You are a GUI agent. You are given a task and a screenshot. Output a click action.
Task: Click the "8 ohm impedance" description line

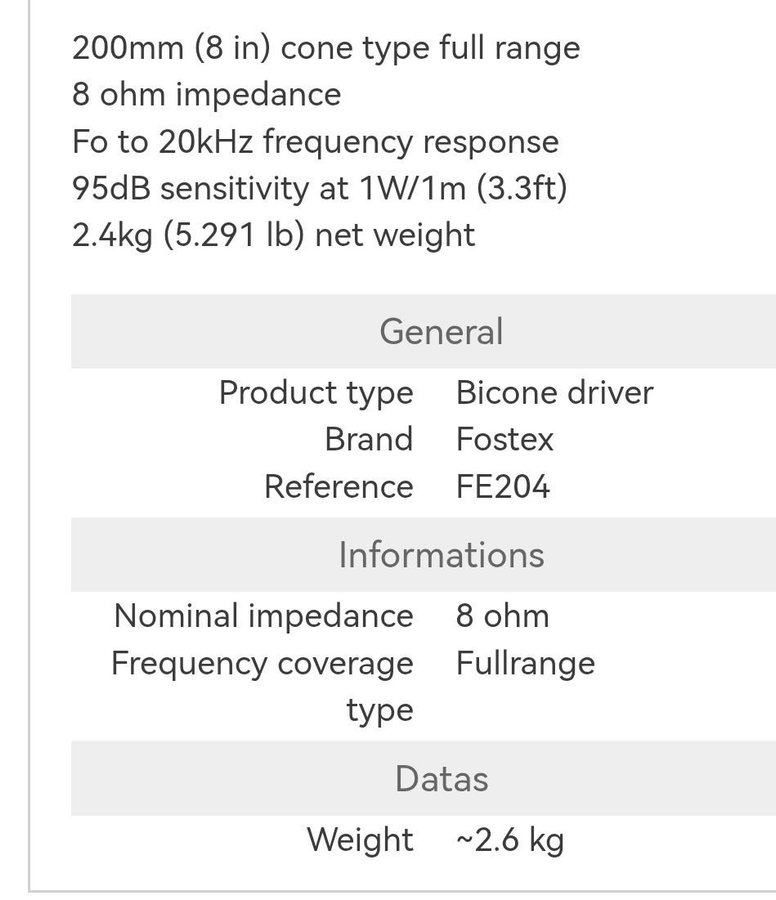point(206,95)
